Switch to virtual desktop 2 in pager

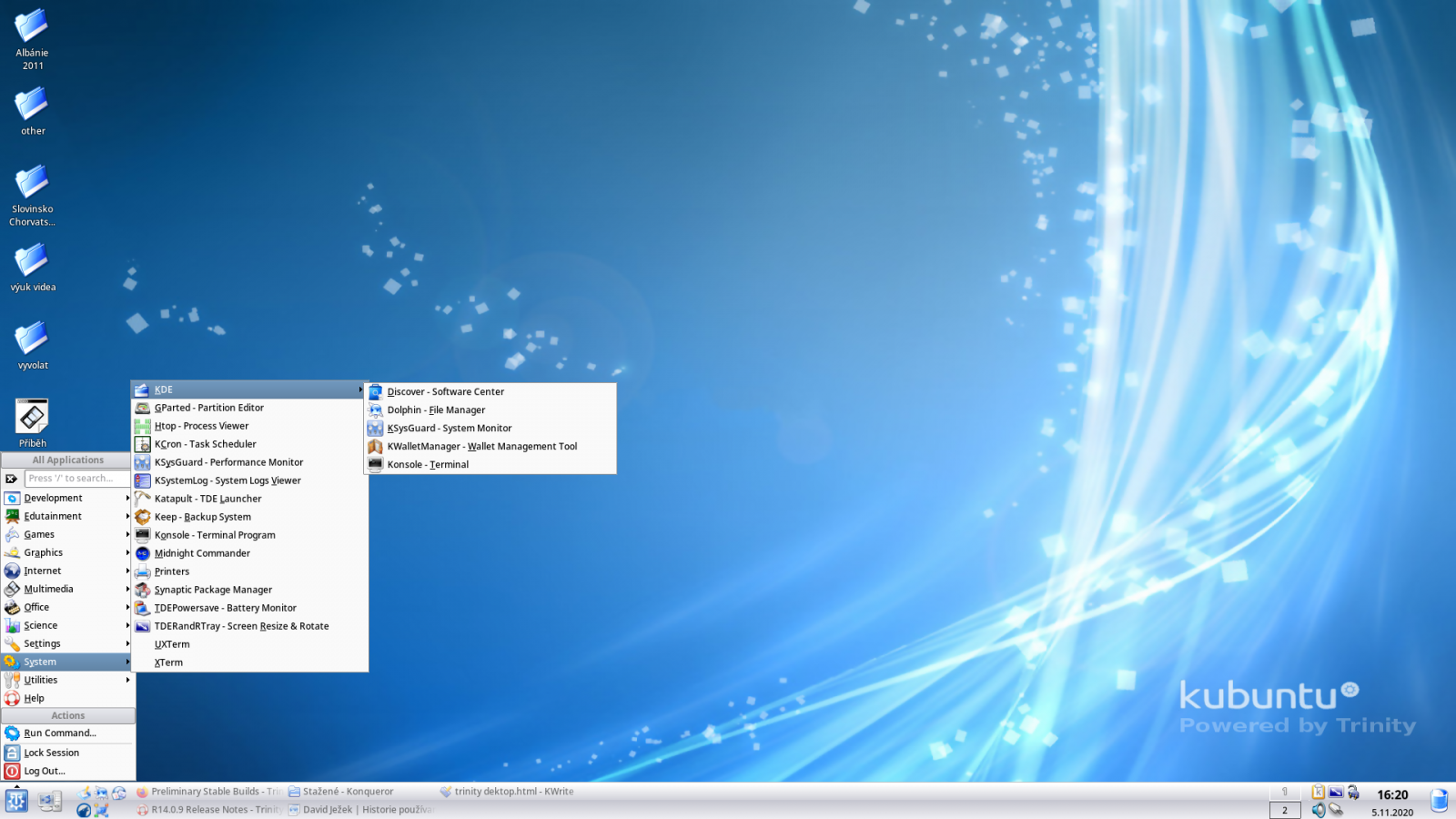click(1285, 809)
